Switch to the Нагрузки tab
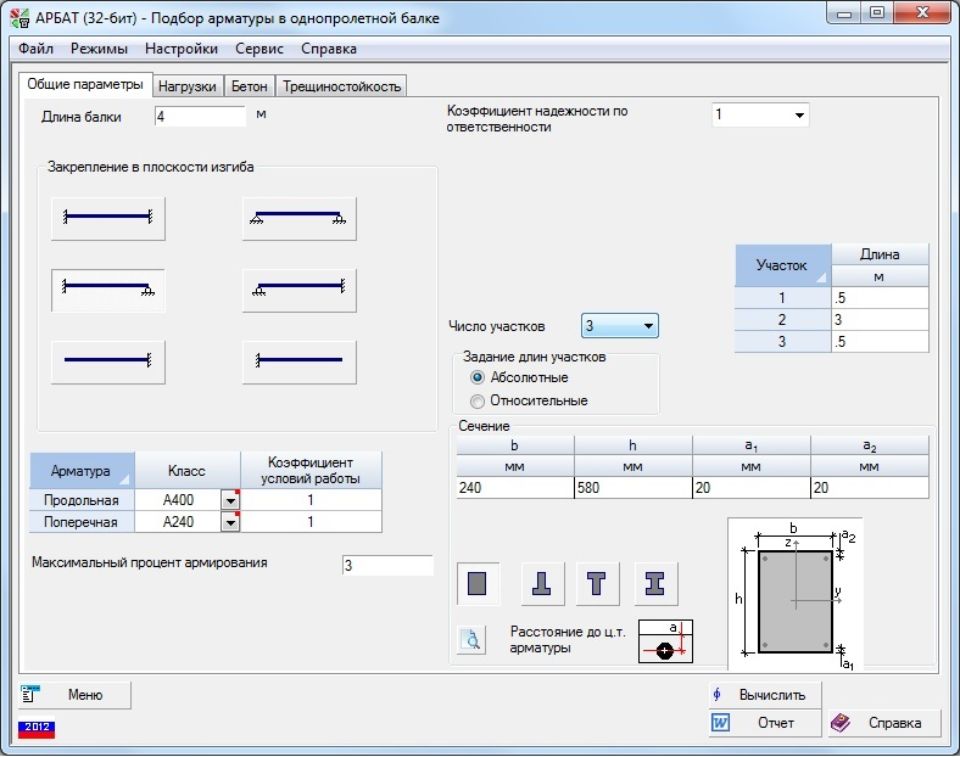The height and width of the screenshot is (757, 960). tap(187, 86)
